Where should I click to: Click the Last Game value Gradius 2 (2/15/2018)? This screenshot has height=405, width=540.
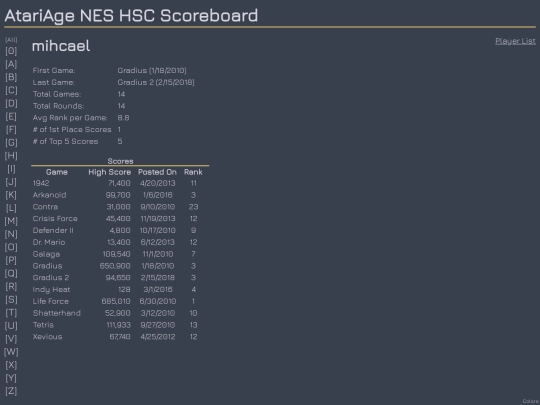(156, 82)
